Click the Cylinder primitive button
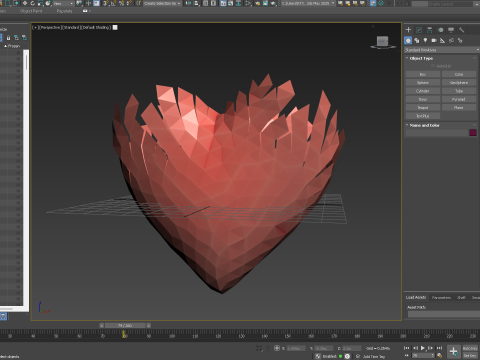 tap(423, 91)
